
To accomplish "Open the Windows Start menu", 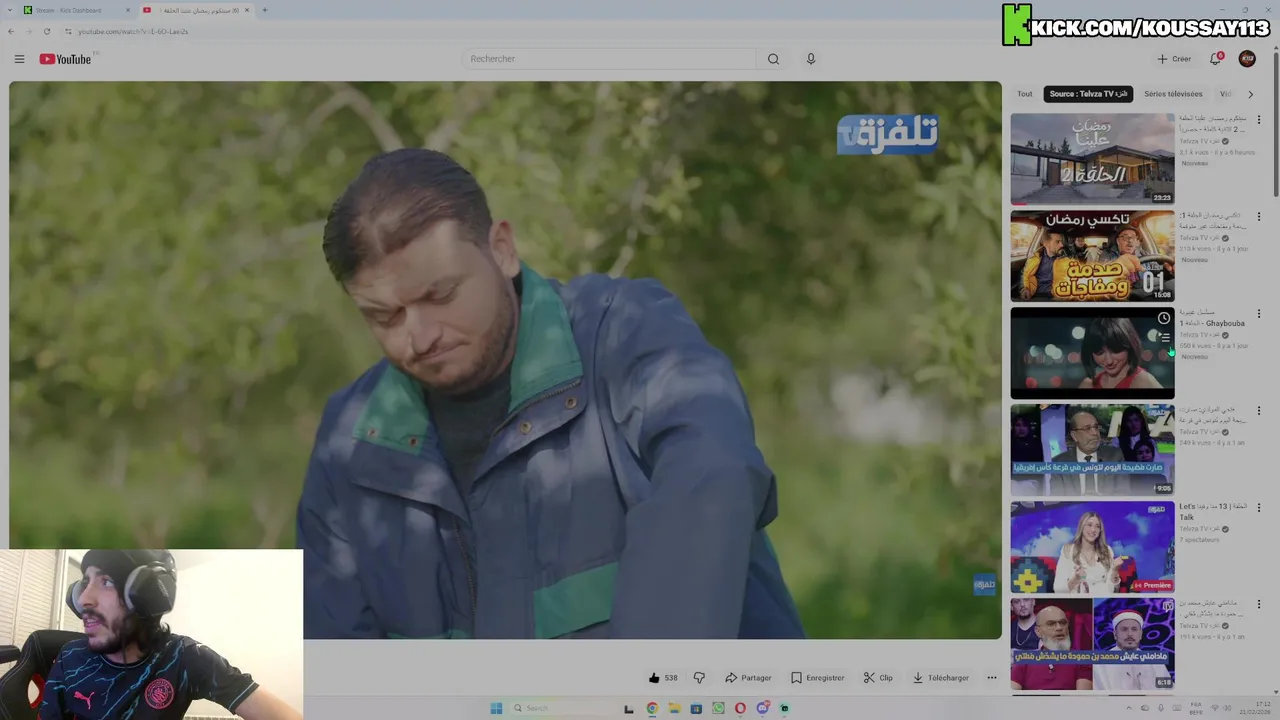I will click(496, 708).
